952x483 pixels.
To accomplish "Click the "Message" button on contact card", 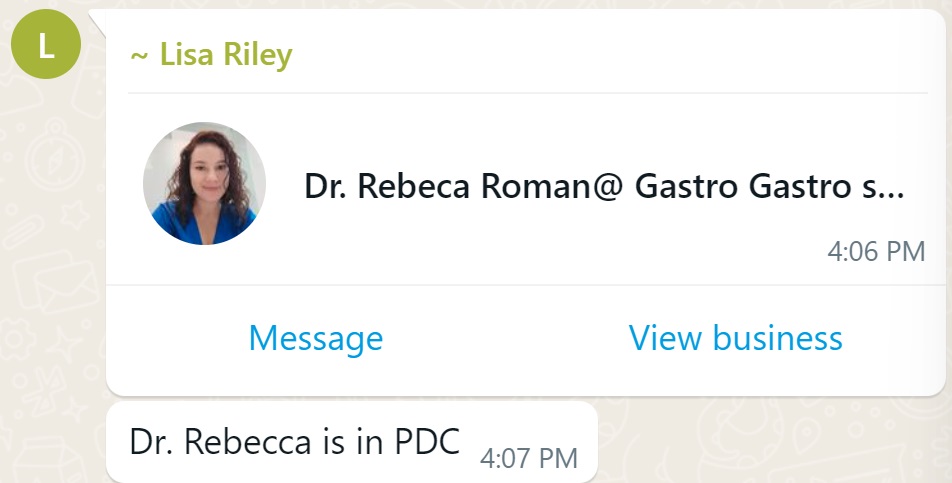I will [315, 338].
